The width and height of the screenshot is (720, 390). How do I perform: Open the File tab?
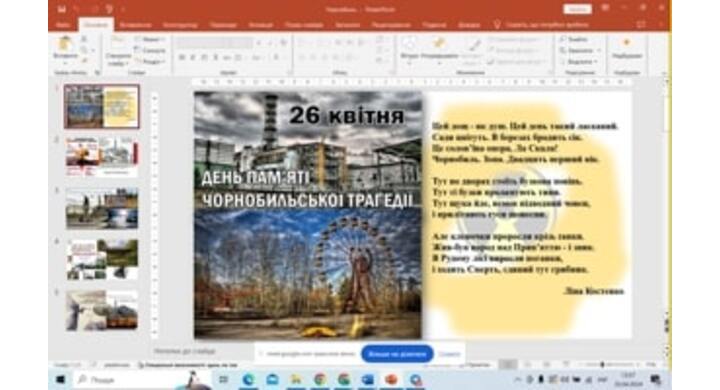(x=63, y=25)
